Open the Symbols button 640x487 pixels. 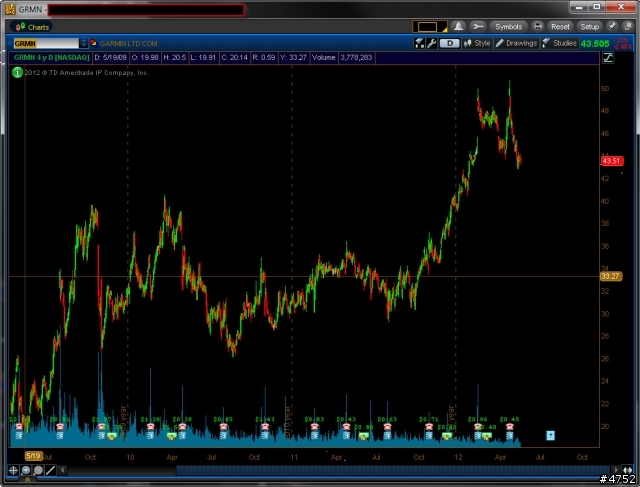509,27
